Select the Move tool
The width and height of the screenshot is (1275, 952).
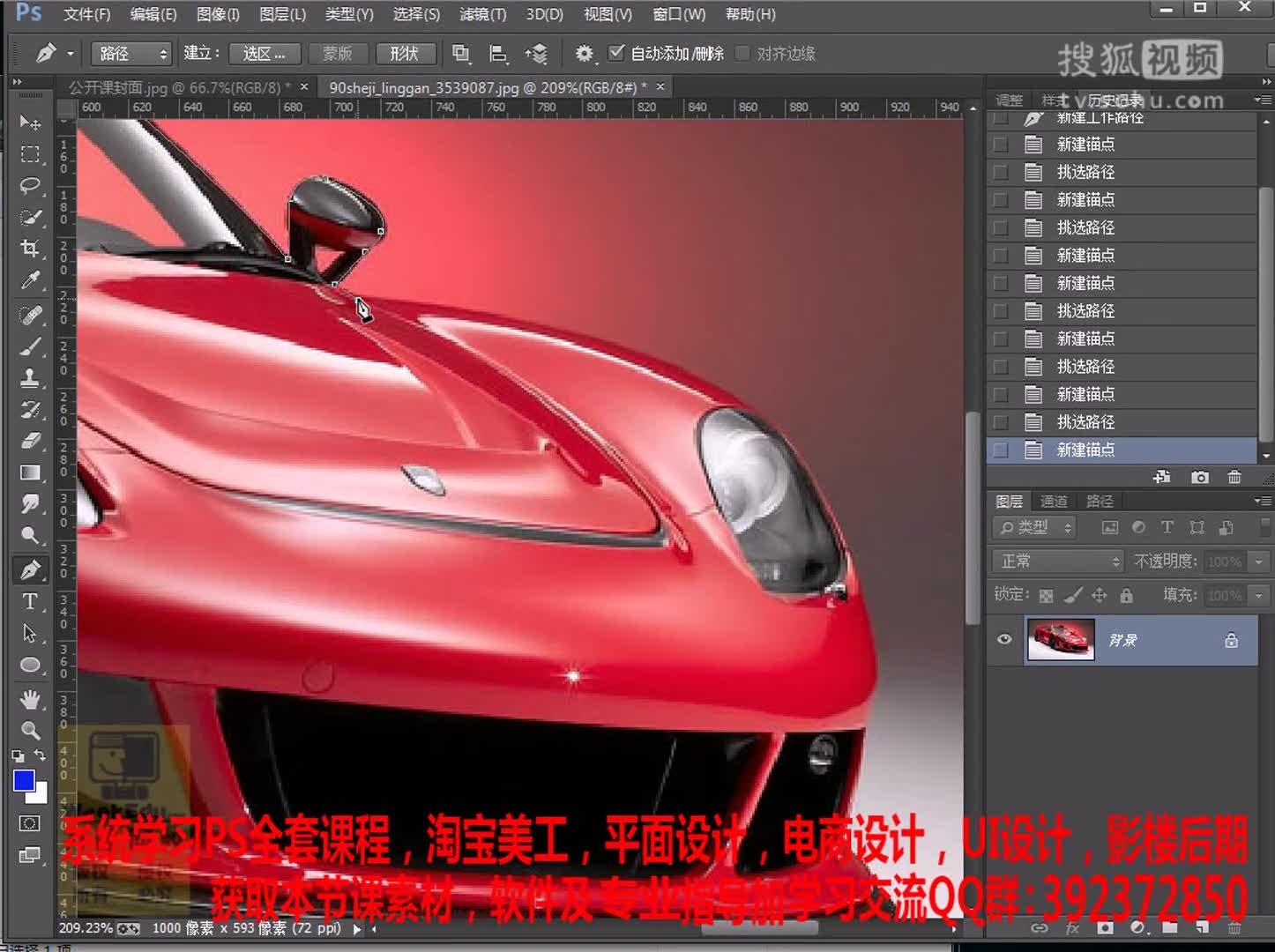[30, 122]
